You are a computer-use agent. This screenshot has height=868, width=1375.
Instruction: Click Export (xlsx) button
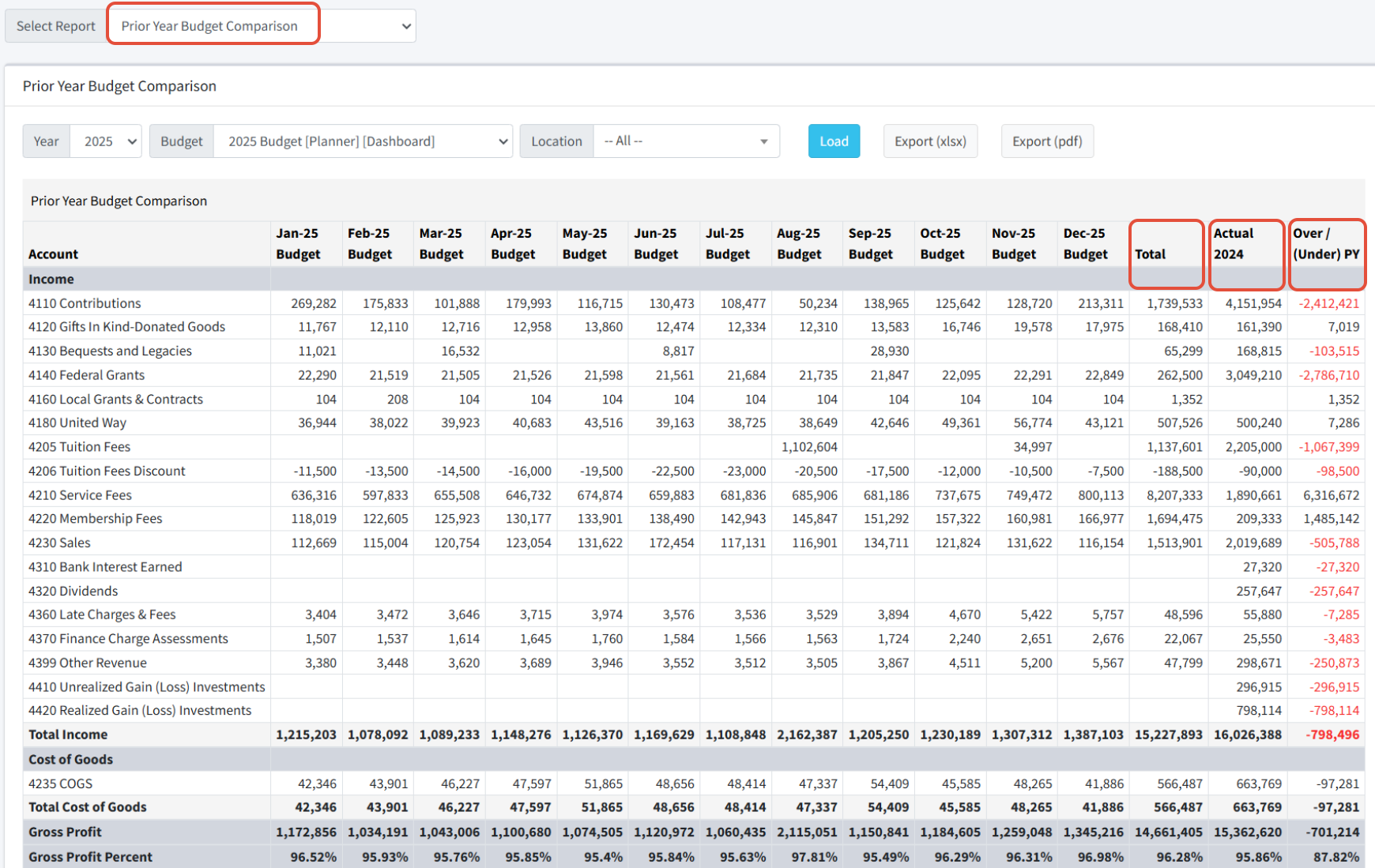click(x=930, y=141)
